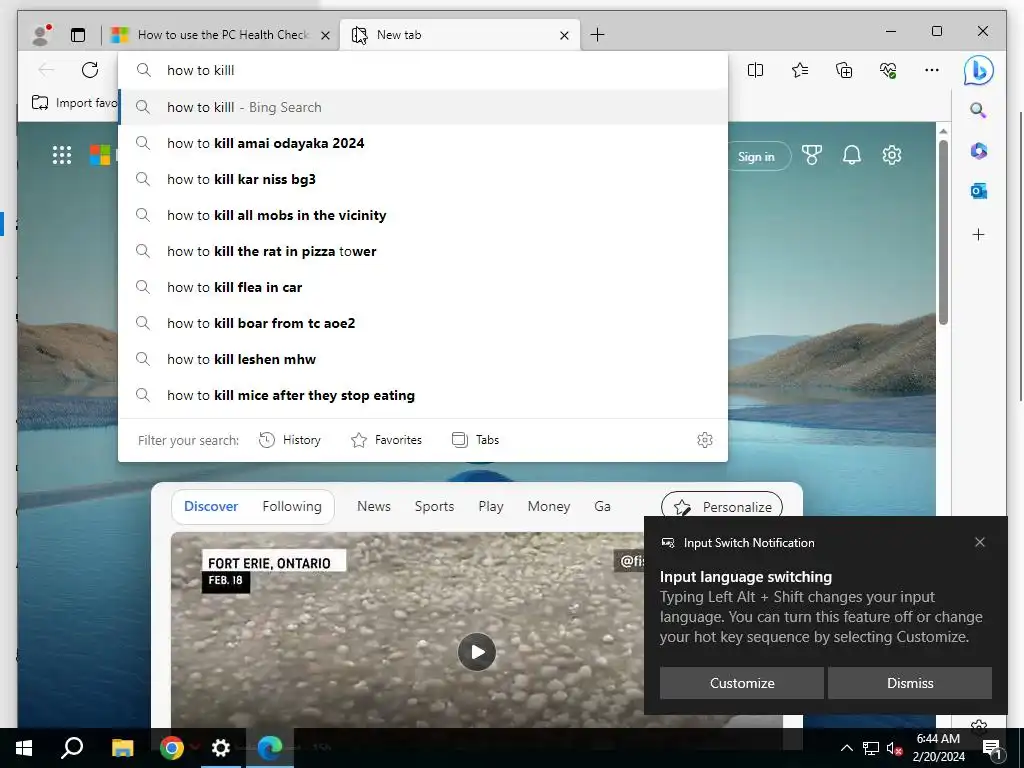Play the Fort Erie video
1024x768 pixels.
click(477, 652)
